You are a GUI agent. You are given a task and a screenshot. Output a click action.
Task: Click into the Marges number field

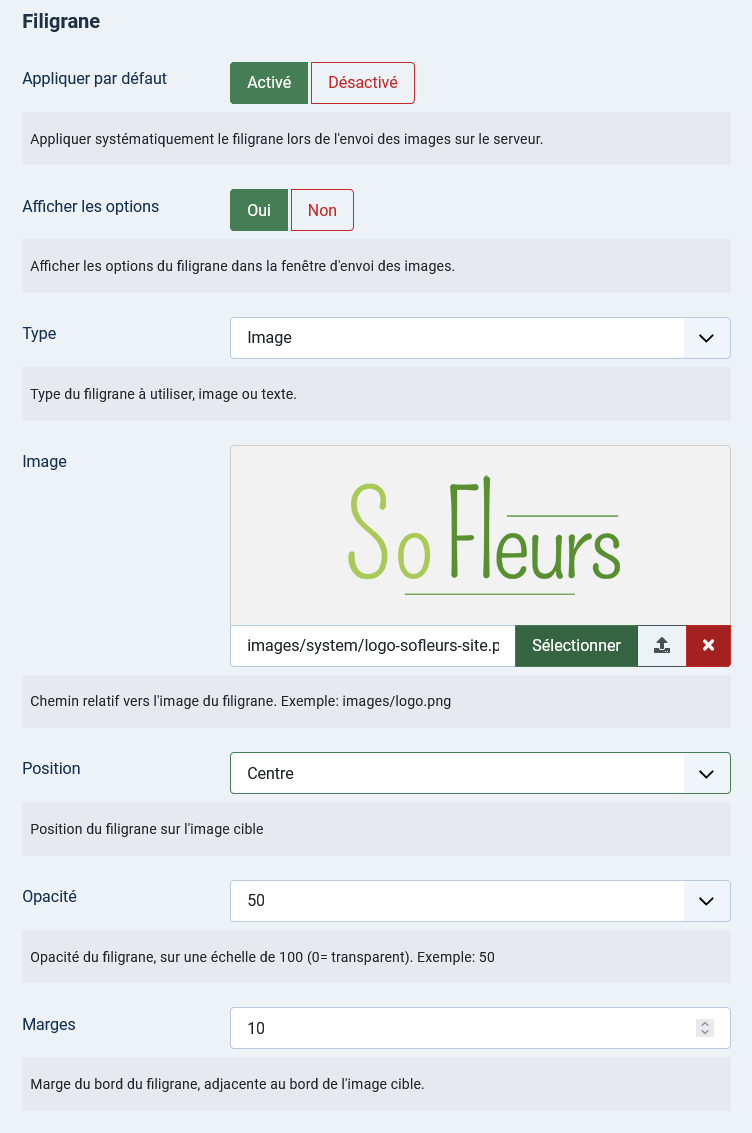[480, 1028]
